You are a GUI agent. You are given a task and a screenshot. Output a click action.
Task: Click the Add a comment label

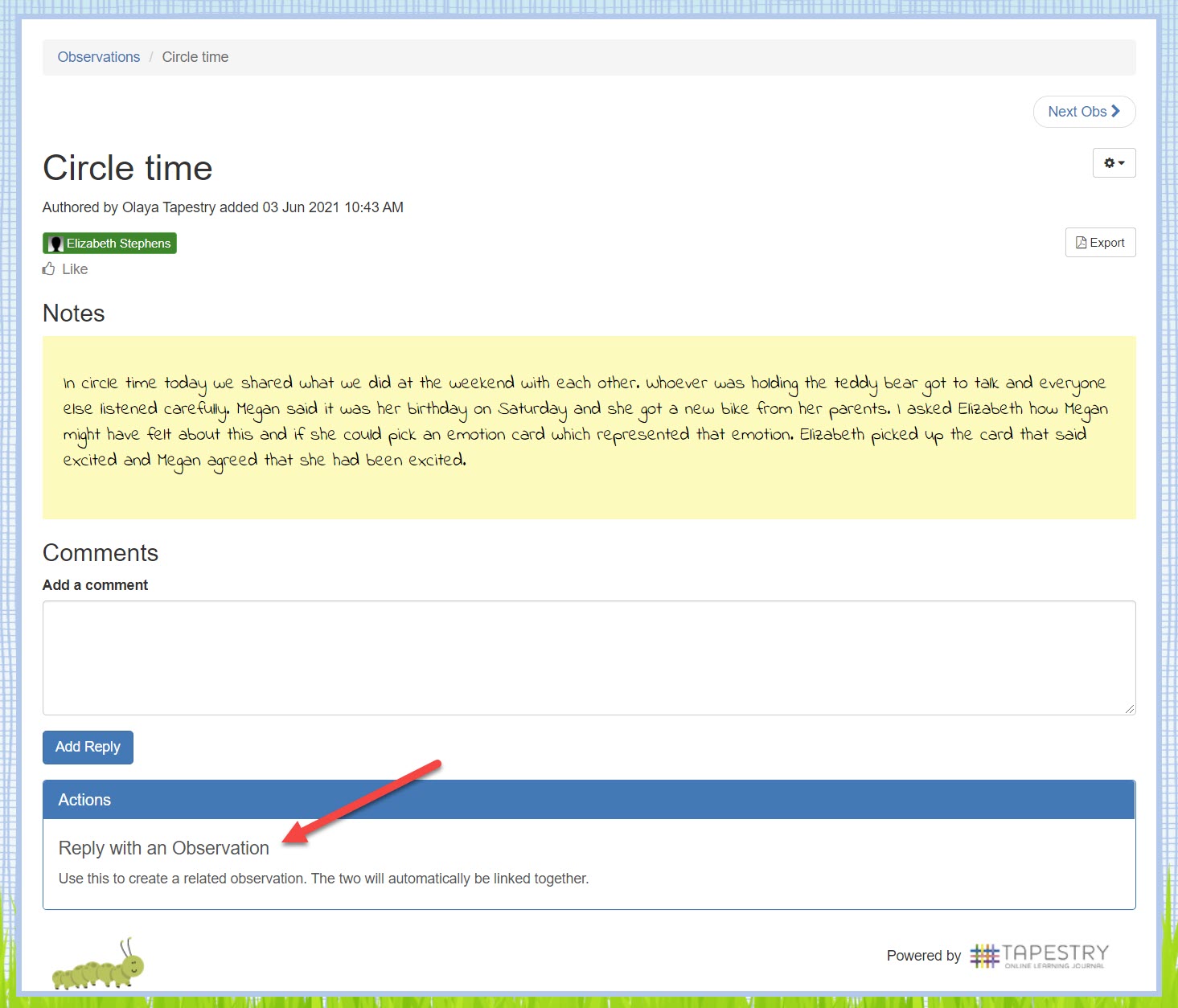point(96,585)
